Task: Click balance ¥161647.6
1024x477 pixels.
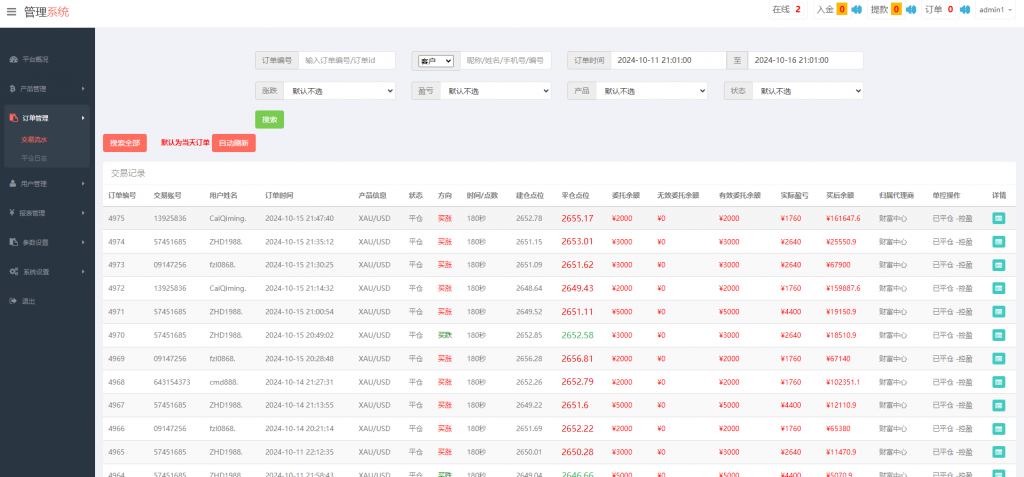Action: click(x=843, y=219)
